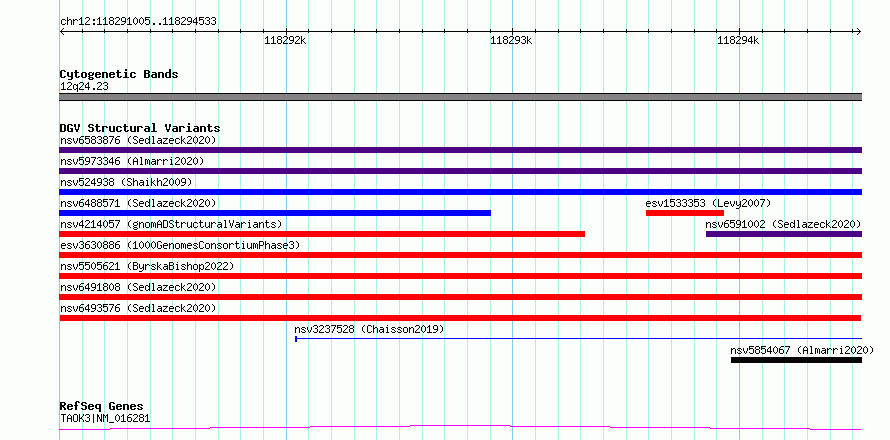Click the left arrowhead of the ruler
The height and width of the screenshot is (440, 890).
click(x=62, y=32)
